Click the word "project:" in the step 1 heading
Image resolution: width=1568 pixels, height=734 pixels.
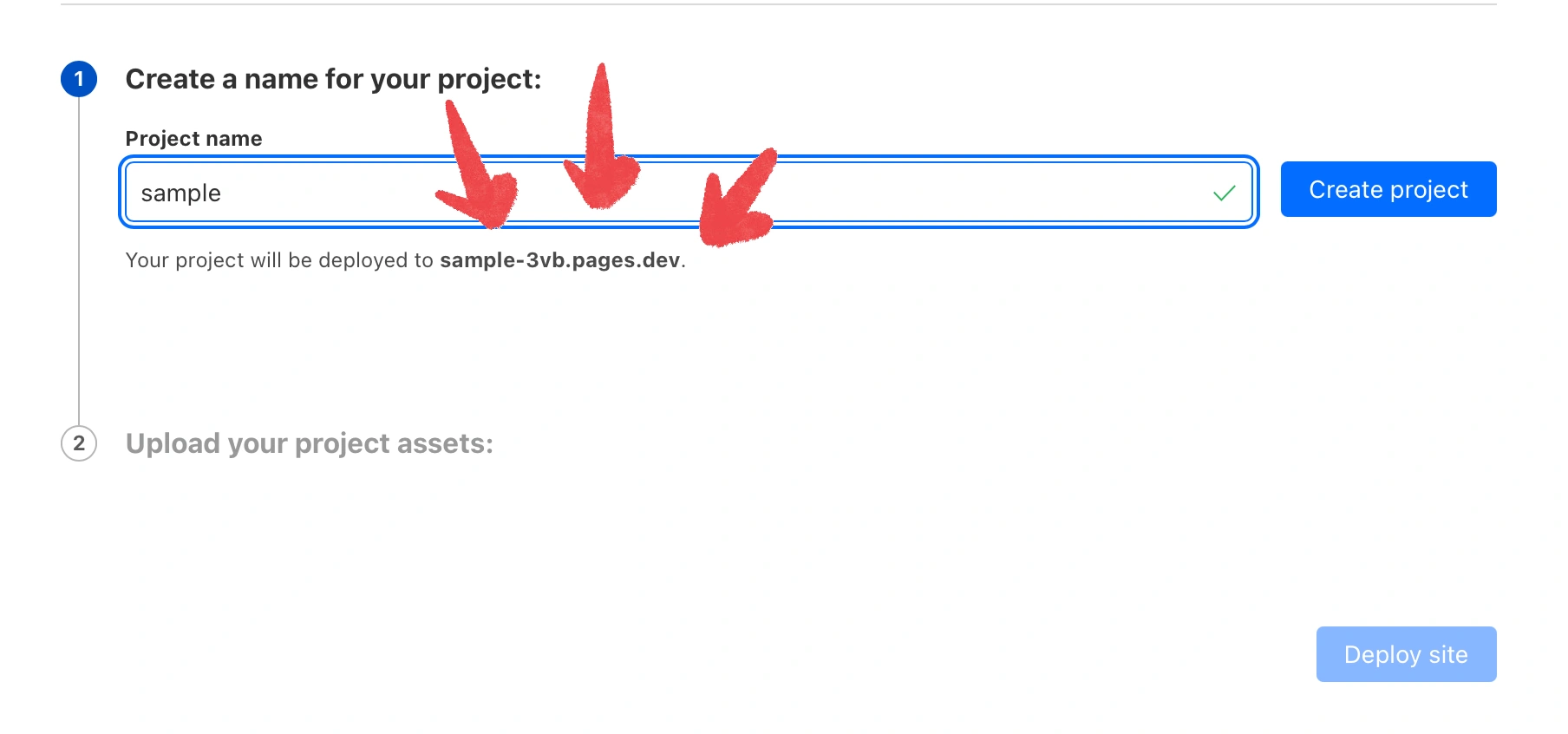489,79
